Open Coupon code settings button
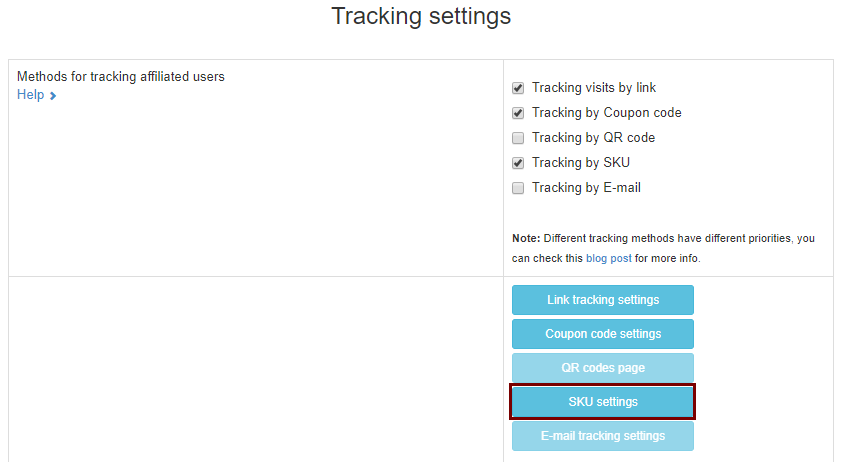This screenshot has width=842, height=462. [603, 334]
